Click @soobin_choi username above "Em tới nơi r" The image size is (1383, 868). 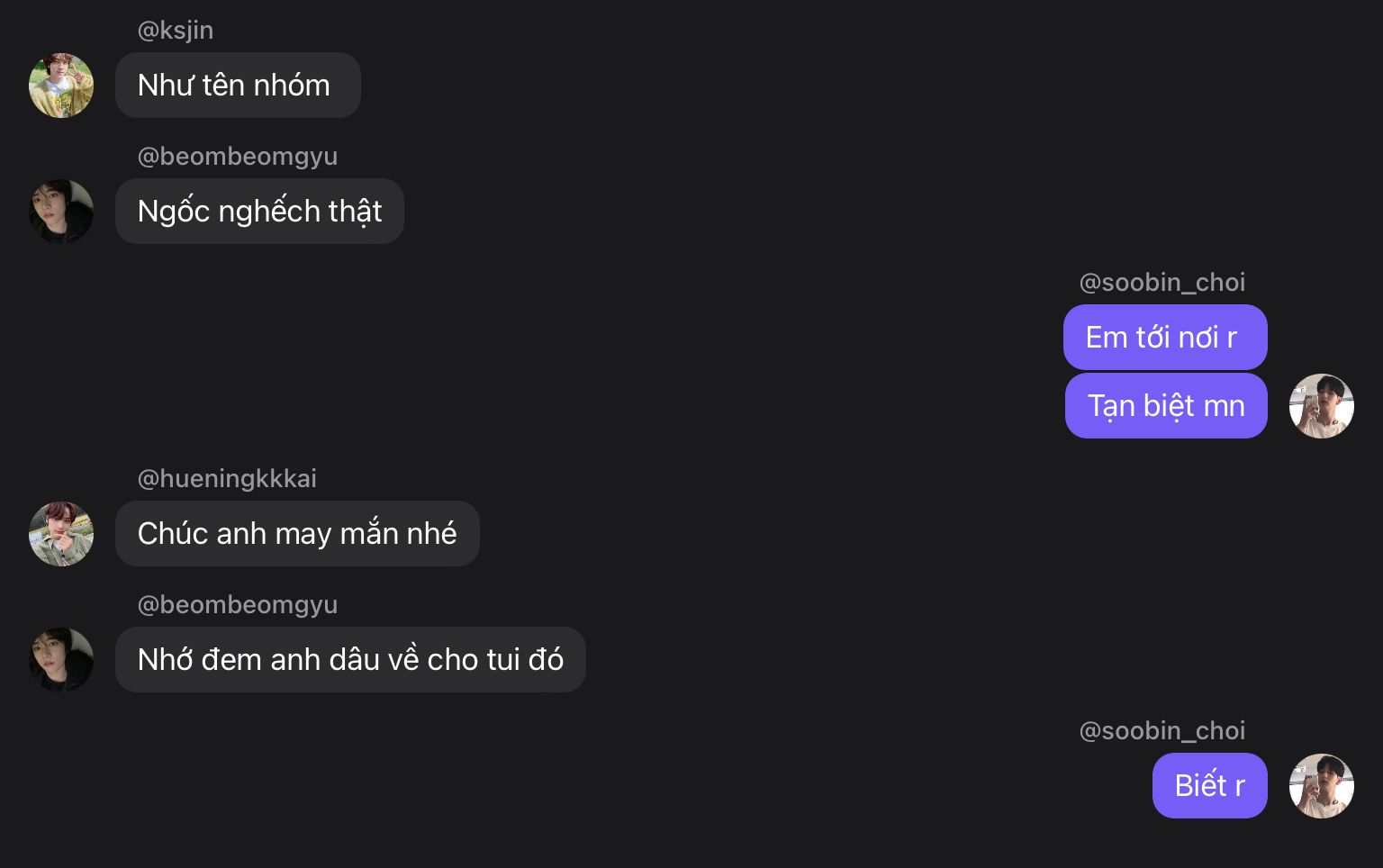(1162, 283)
